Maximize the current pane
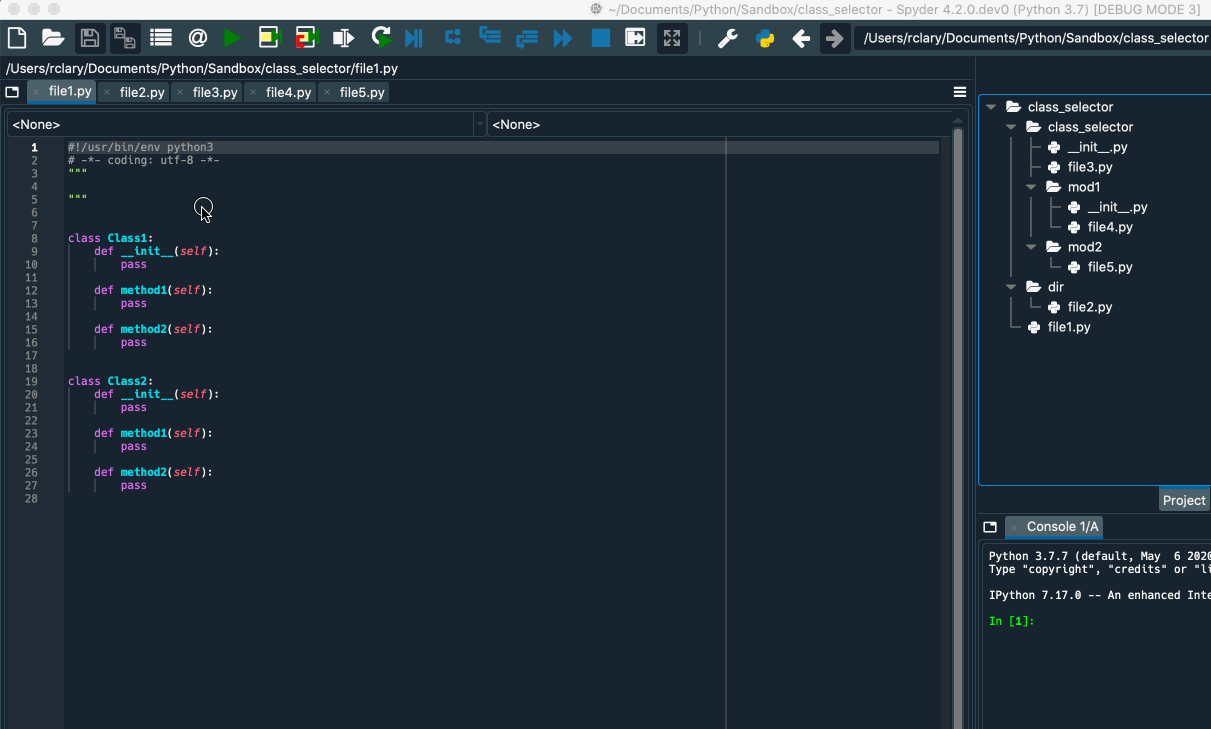 (x=671, y=38)
